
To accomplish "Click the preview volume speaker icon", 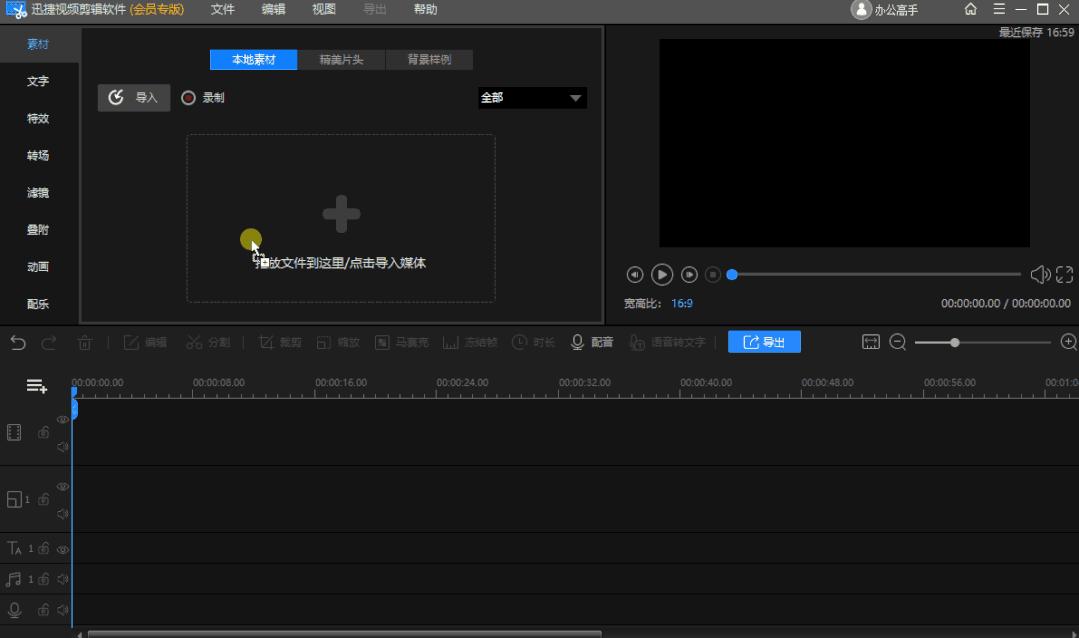I will pos(1040,274).
